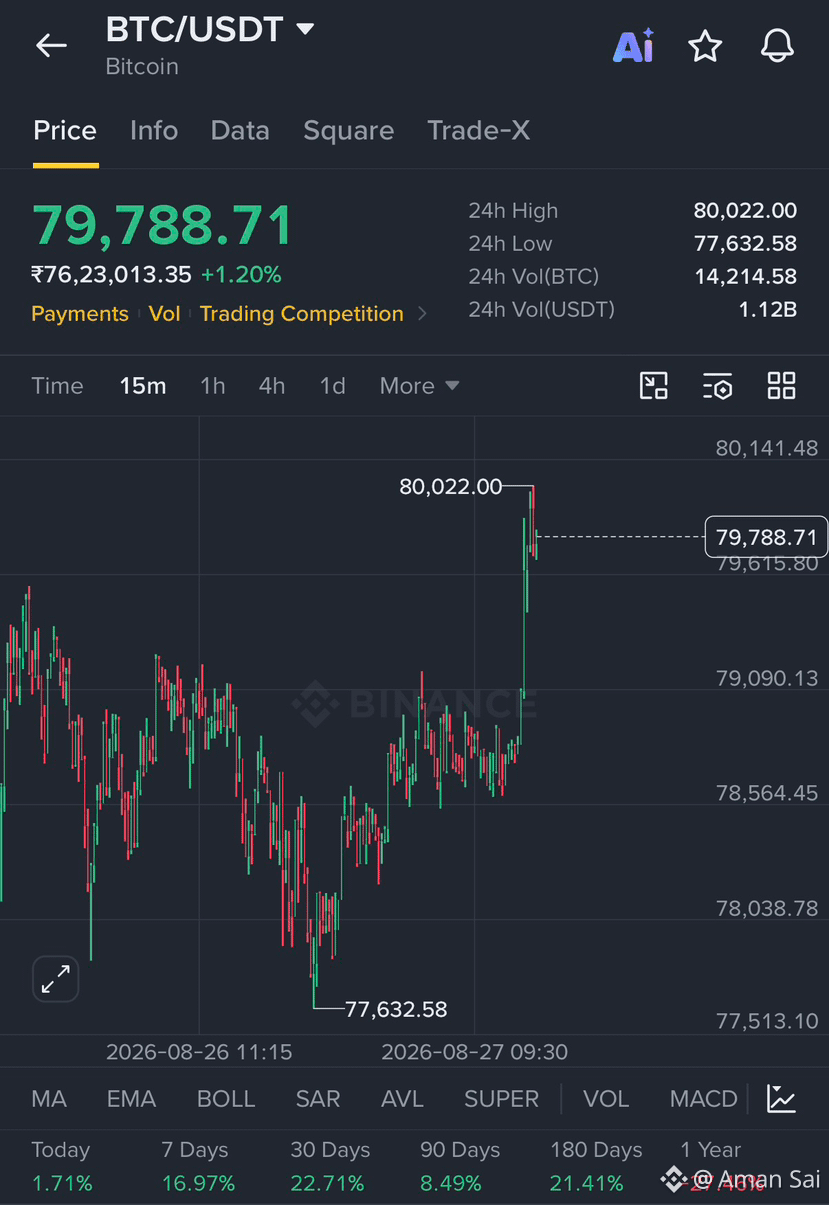Image resolution: width=829 pixels, height=1205 pixels.
Task: Select the 1d chart interval
Action: [x=332, y=386]
